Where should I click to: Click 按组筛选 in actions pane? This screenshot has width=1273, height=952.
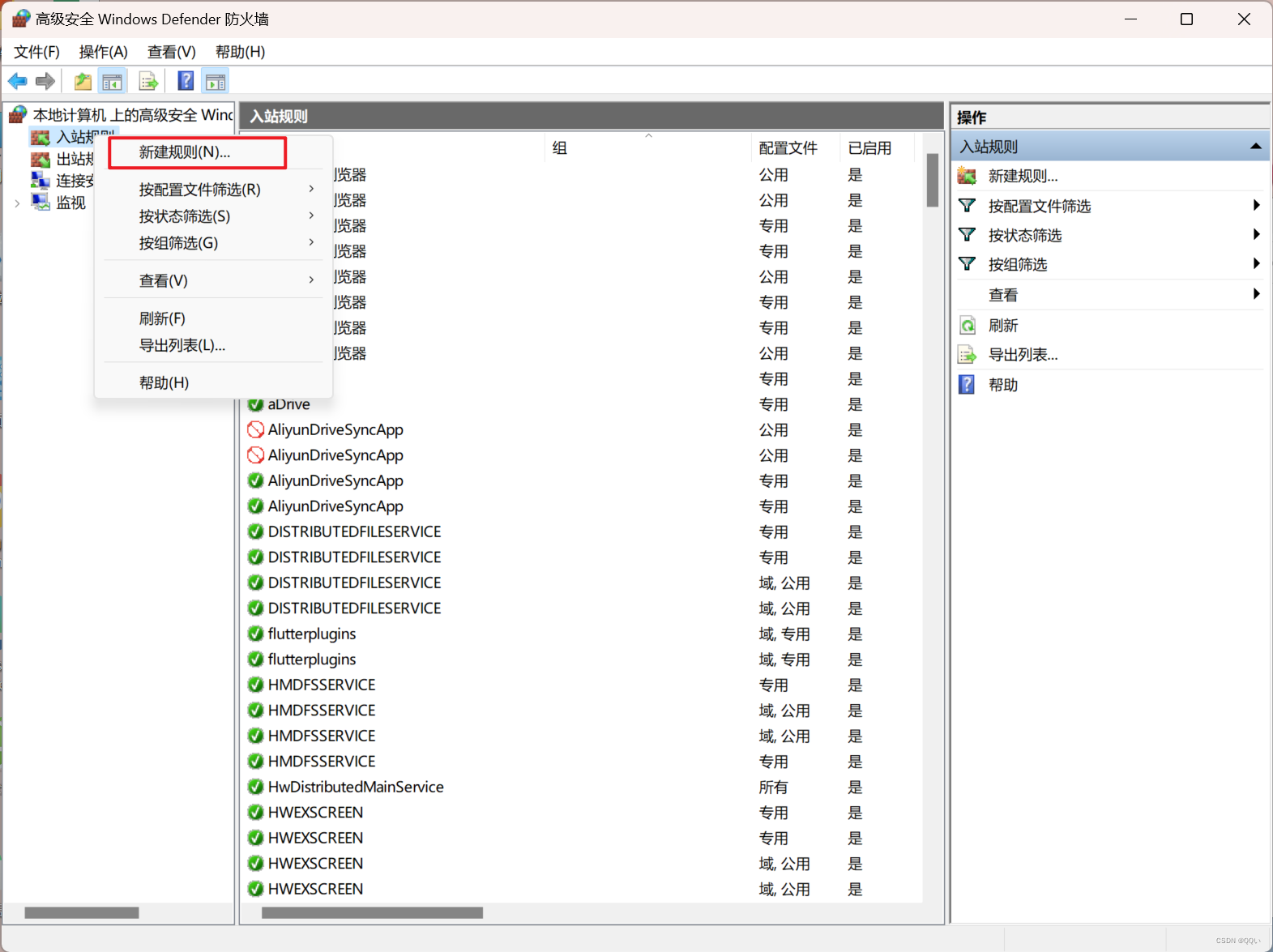1018,264
